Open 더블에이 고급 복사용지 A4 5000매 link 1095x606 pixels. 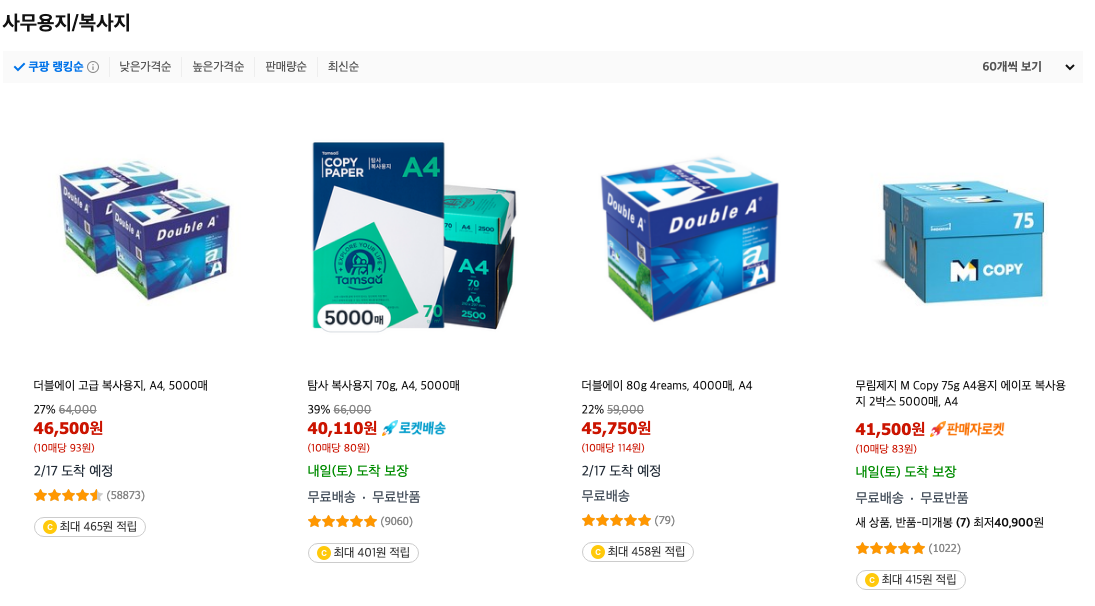pyautogui.click(x=121, y=385)
